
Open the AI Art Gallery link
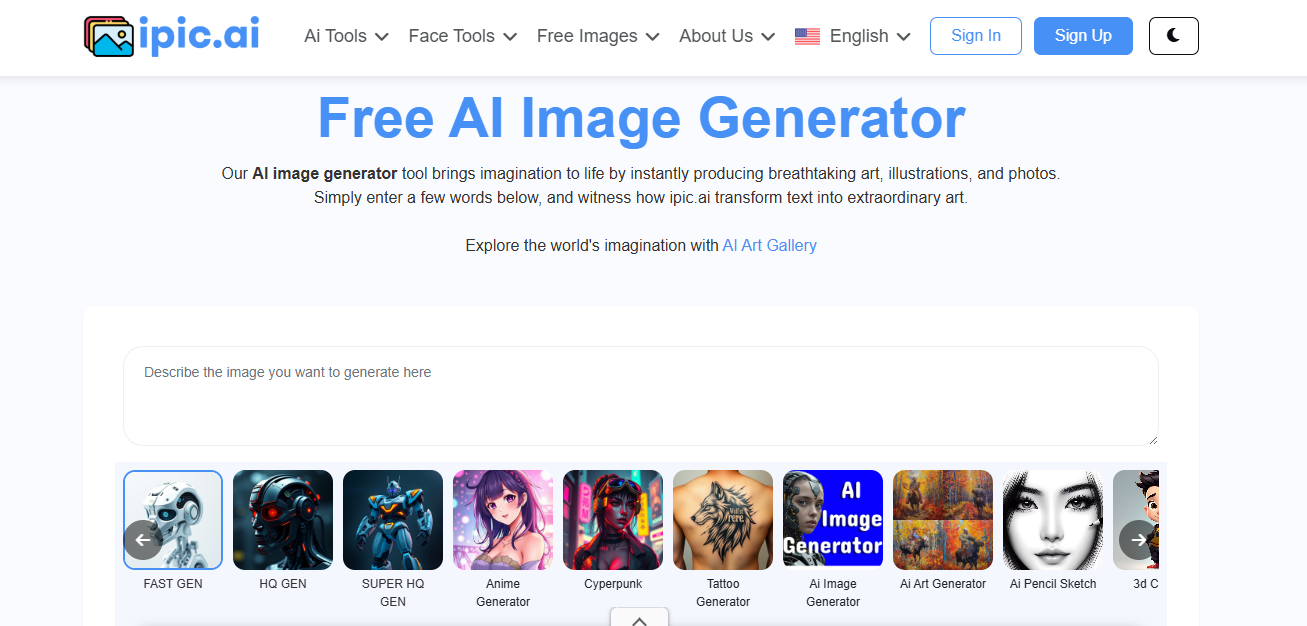point(770,245)
